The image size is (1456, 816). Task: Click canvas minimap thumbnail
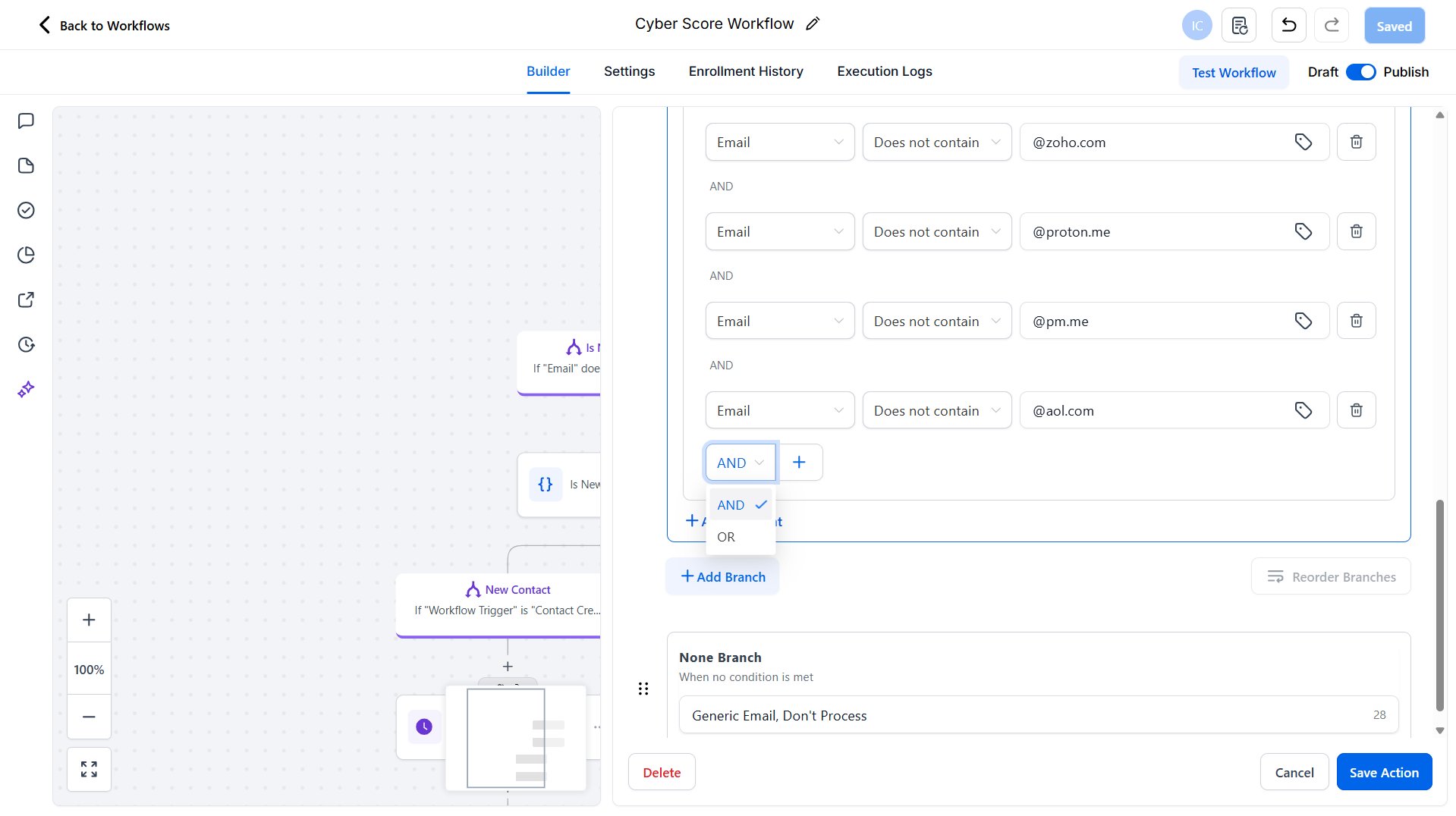(x=516, y=738)
